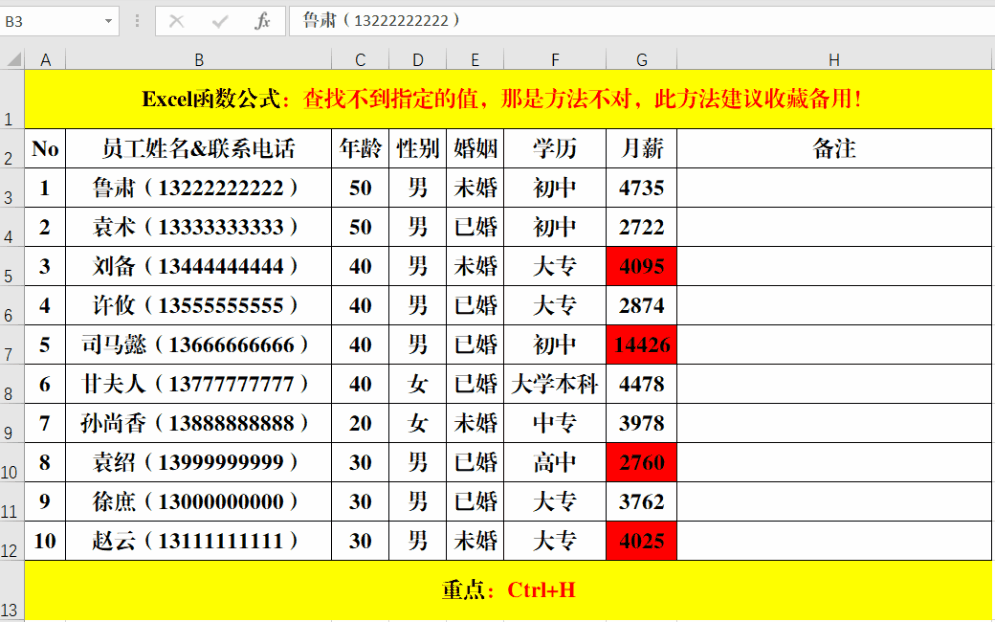Select cell 司马懿（13666666666）
This screenshot has height=622, width=995.
(199, 345)
